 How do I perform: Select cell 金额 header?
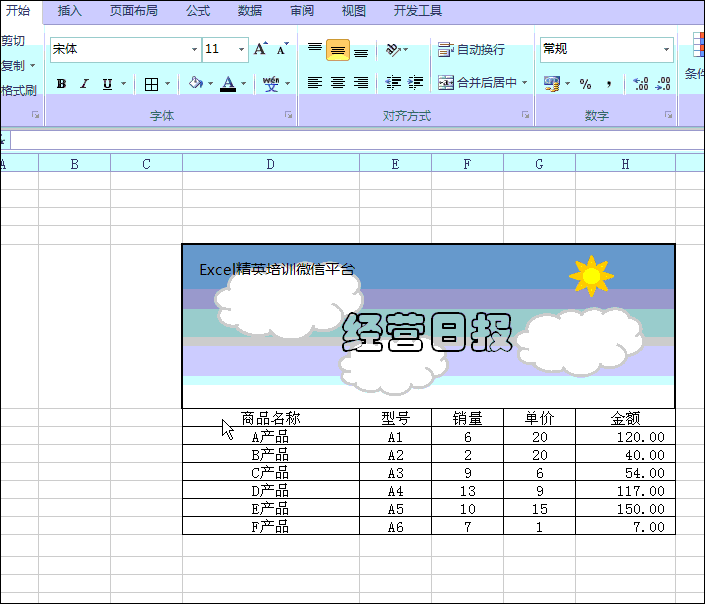tap(625, 418)
